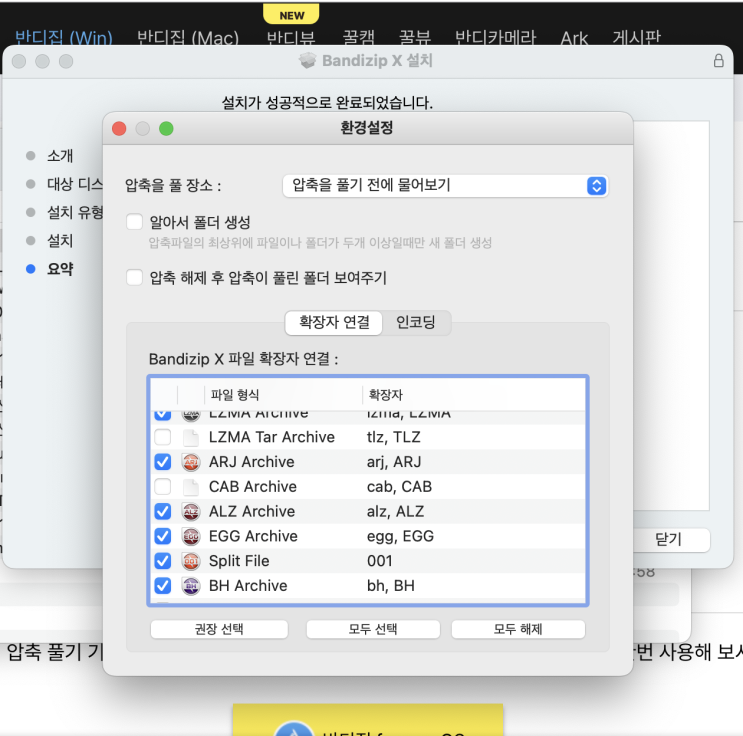Click 닫기 button in installer window
The width and height of the screenshot is (743, 736).
pos(668,539)
